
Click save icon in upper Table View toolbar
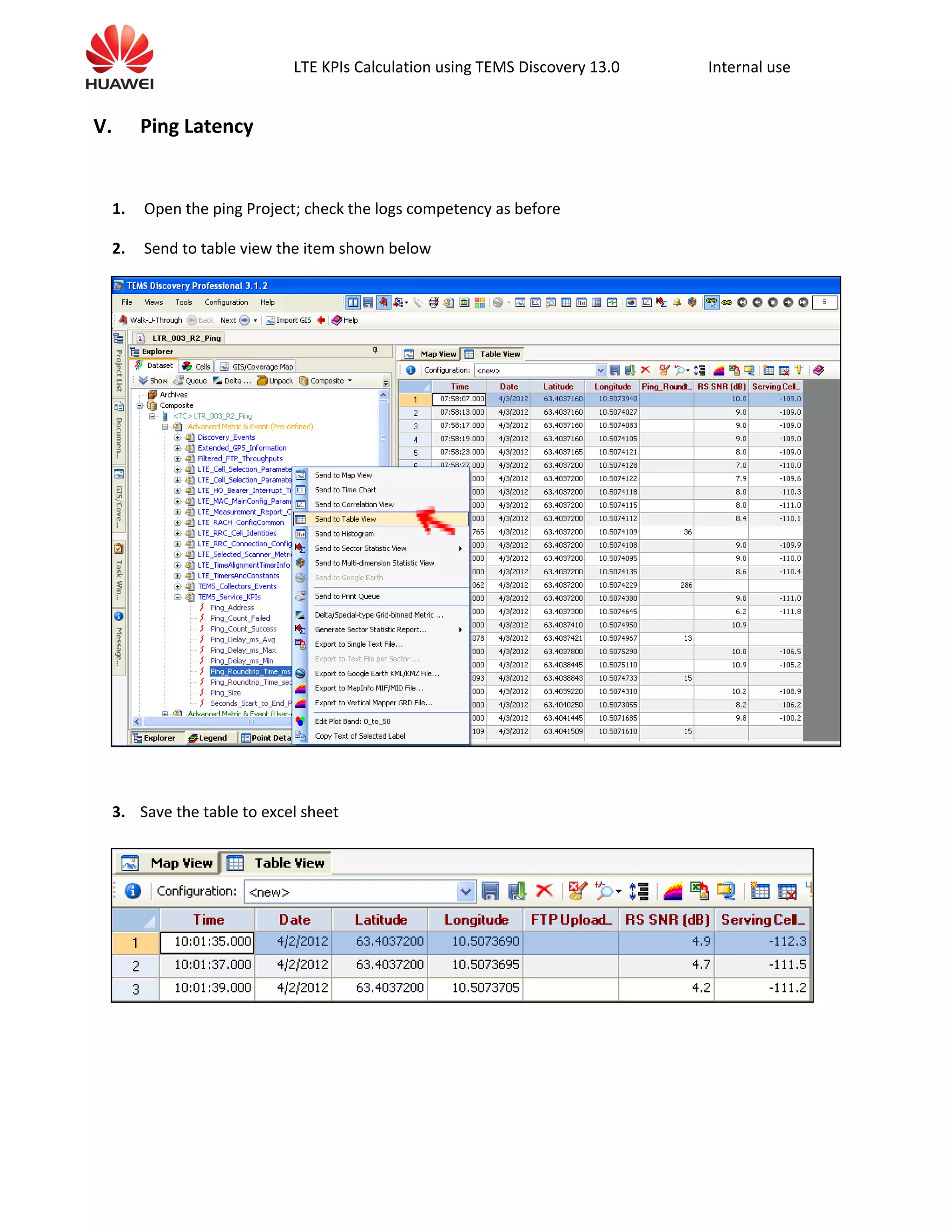[x=615, y=370]
